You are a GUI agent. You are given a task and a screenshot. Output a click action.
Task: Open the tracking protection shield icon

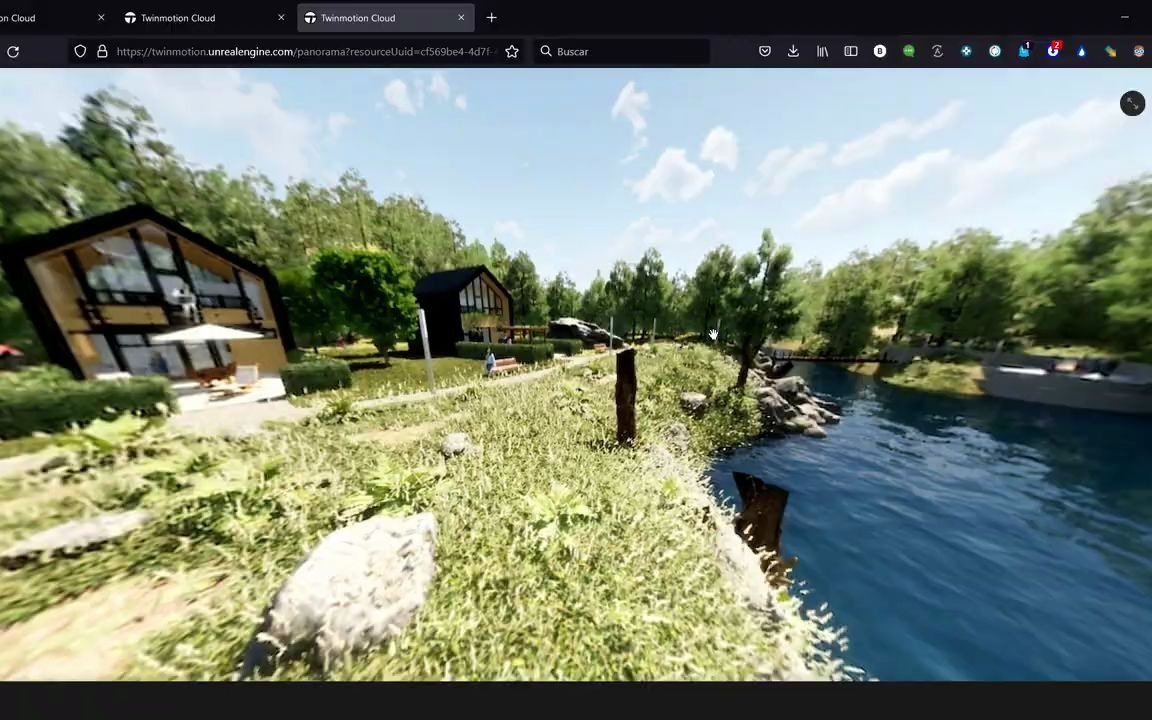80,51
